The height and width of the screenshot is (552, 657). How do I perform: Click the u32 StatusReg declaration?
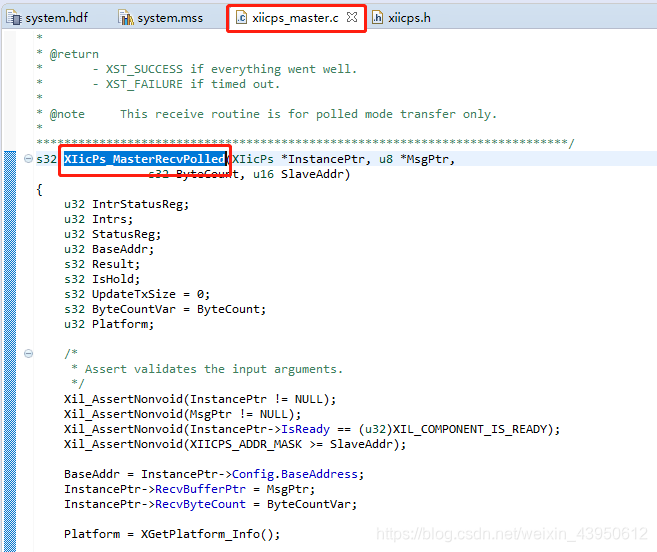pyautogui.click(x=112, y=234)
